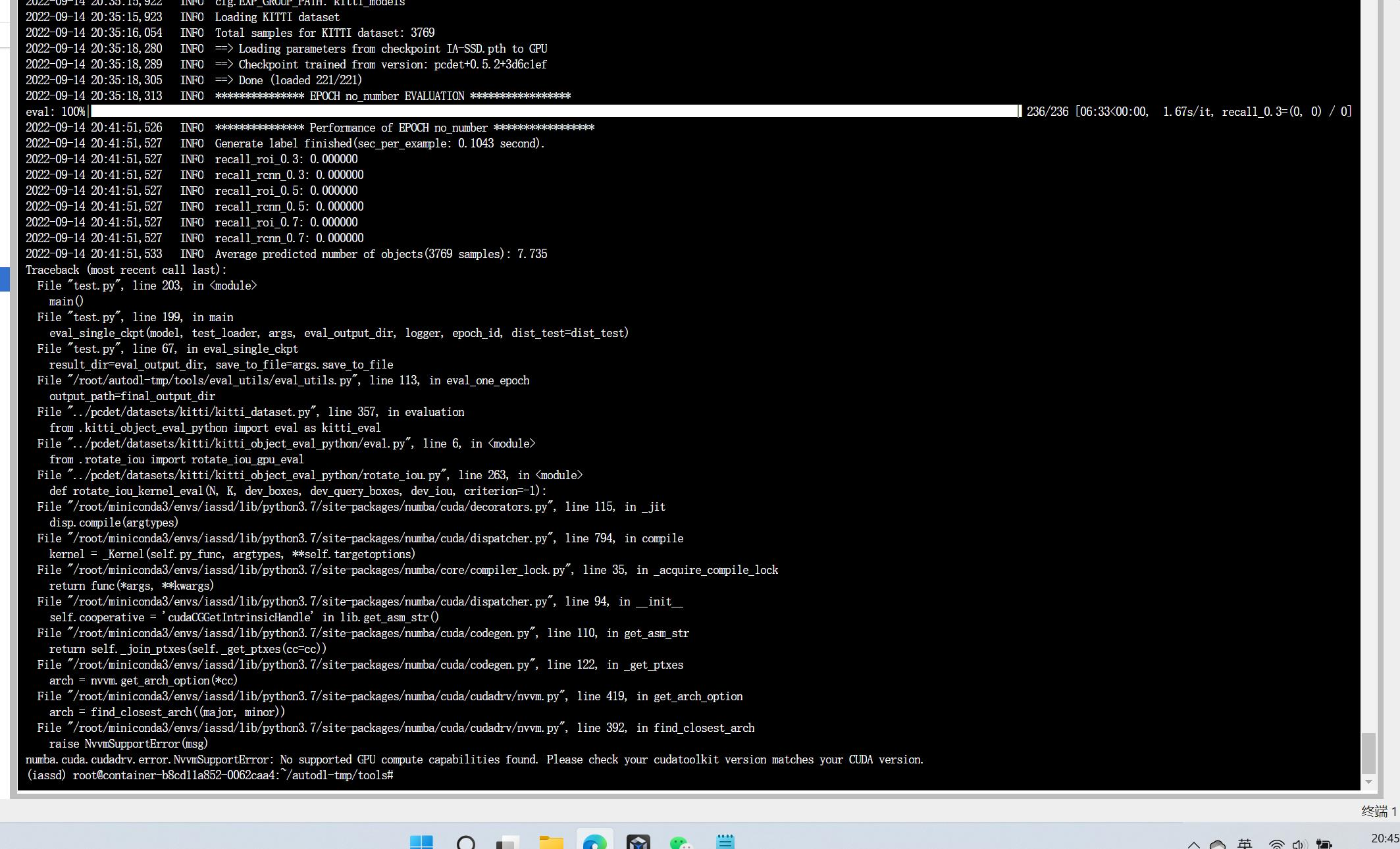
Task: Switch to the Microsoft Edge taskbar icon
Action: point(595,842)
